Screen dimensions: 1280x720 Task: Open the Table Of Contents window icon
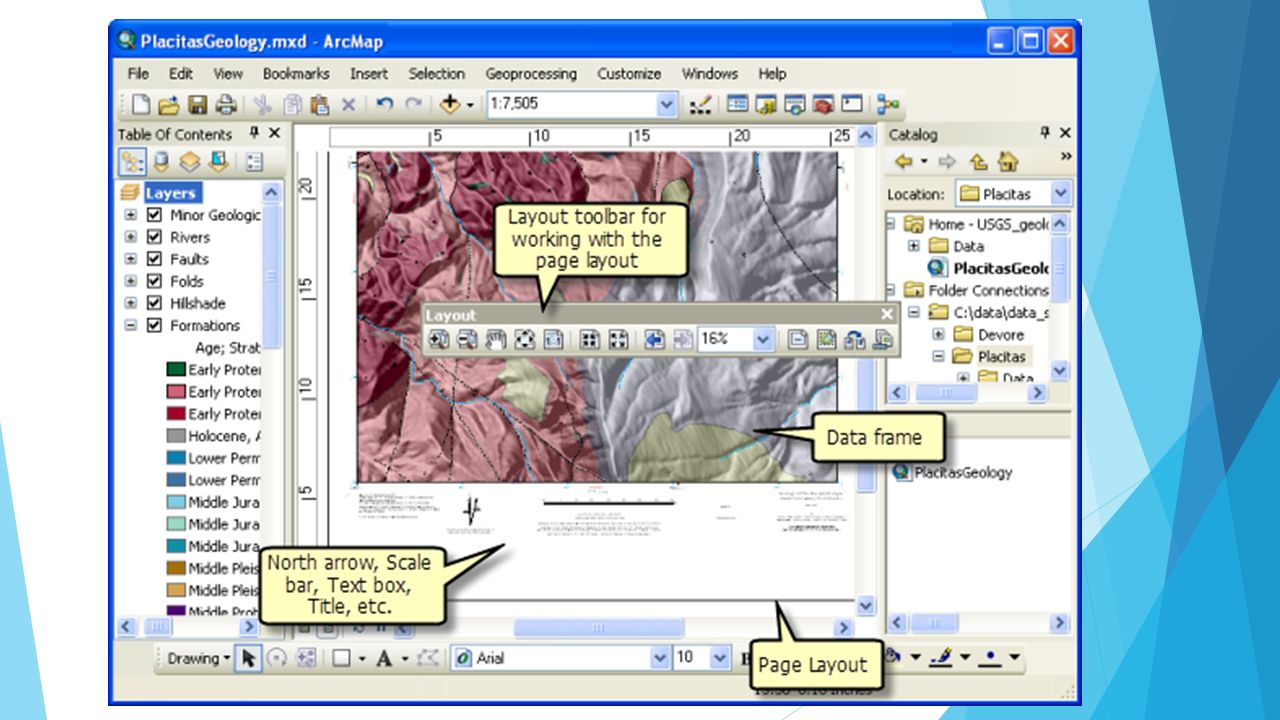tap(738, 104)
